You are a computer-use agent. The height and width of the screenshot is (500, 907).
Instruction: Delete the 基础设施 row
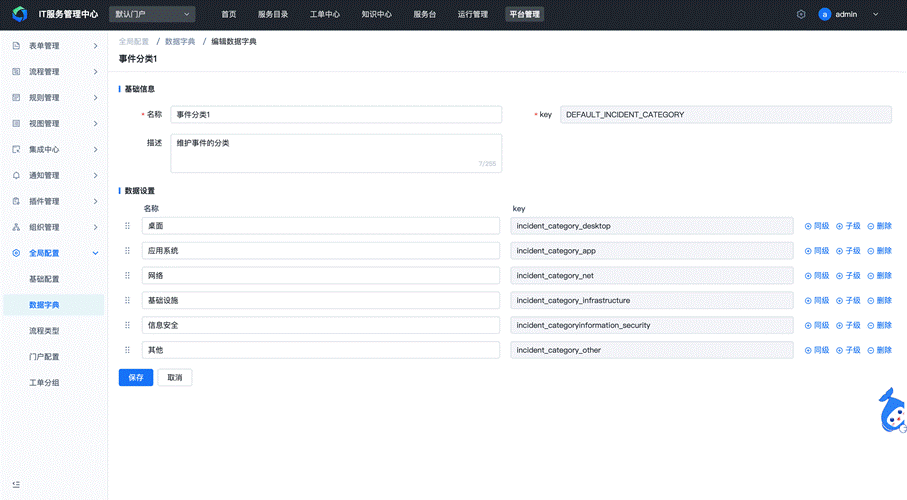879,301
